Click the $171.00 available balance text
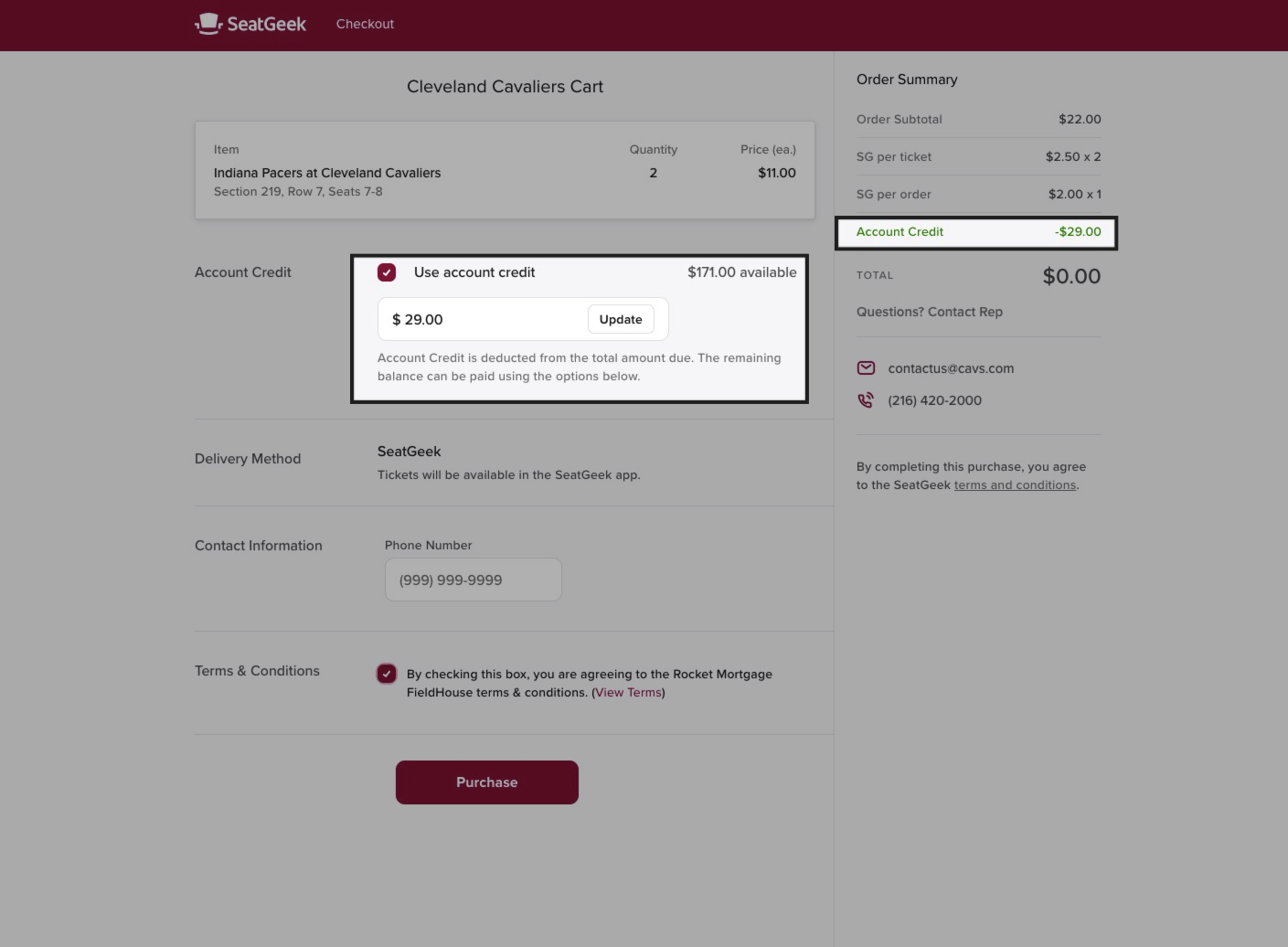Viewport: 1288px width, 947px height. tap(741, 272)
